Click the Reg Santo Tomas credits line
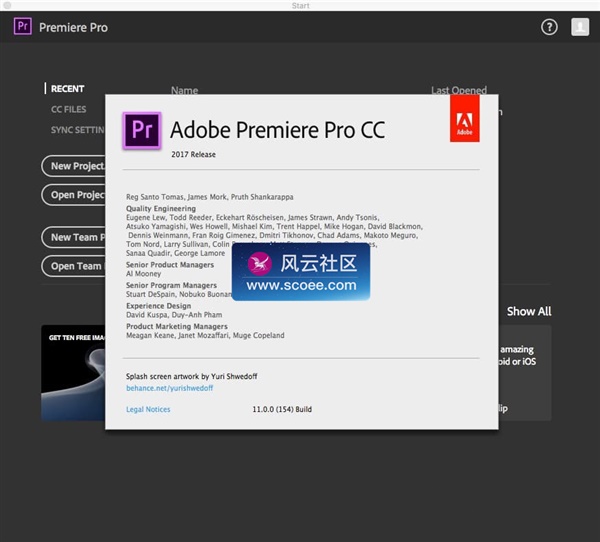 (210, 197)
